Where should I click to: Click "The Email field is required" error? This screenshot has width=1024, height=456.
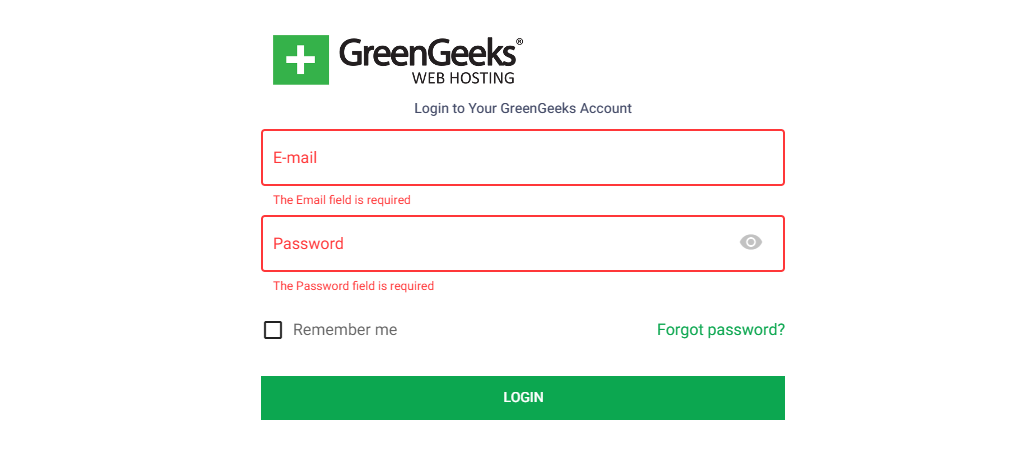click(342, 200)
